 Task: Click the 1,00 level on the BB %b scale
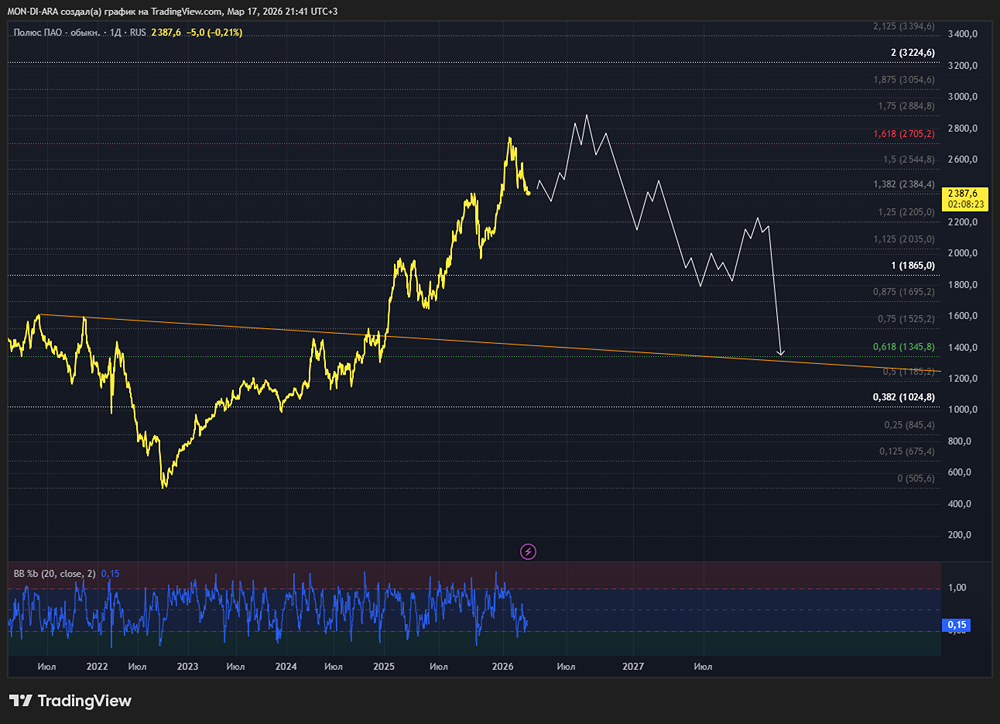coord(957,588)
